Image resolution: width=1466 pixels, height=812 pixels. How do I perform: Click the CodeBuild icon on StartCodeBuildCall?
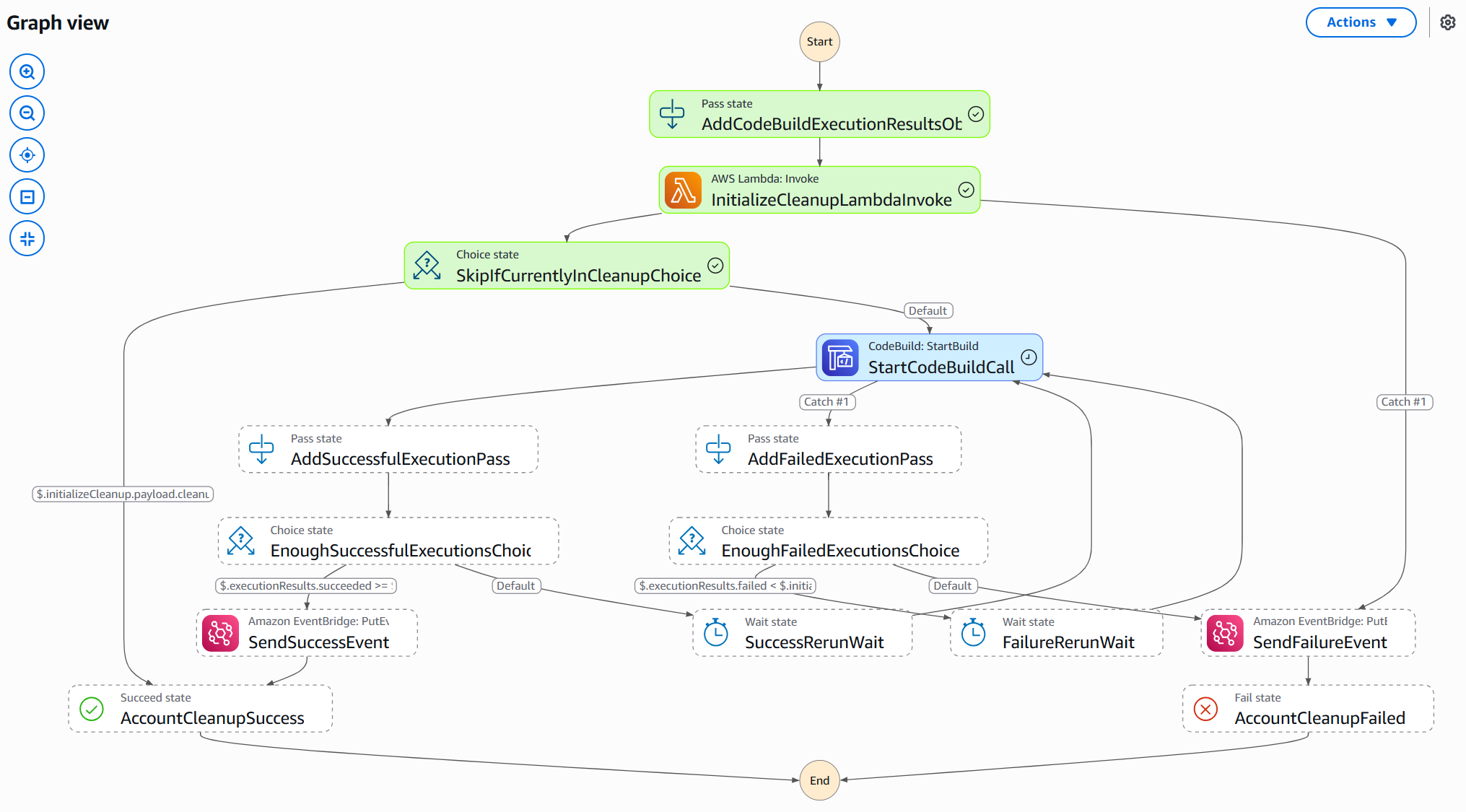click(840, 357)
